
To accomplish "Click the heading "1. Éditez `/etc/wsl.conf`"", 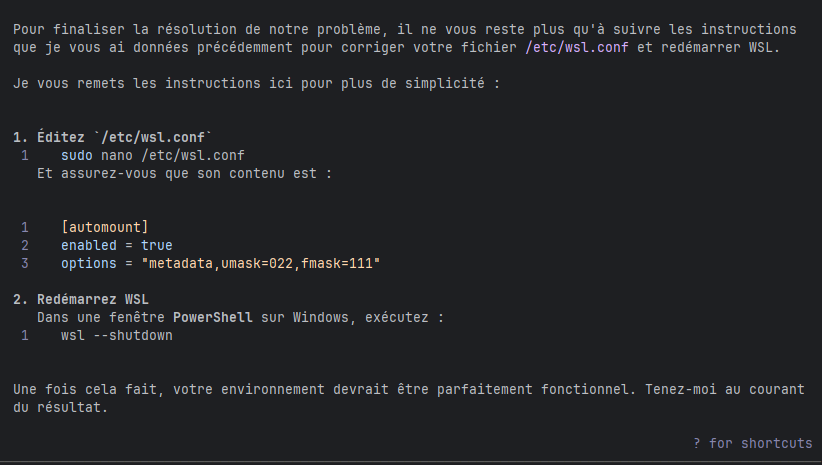I will (x=113, y=137).
